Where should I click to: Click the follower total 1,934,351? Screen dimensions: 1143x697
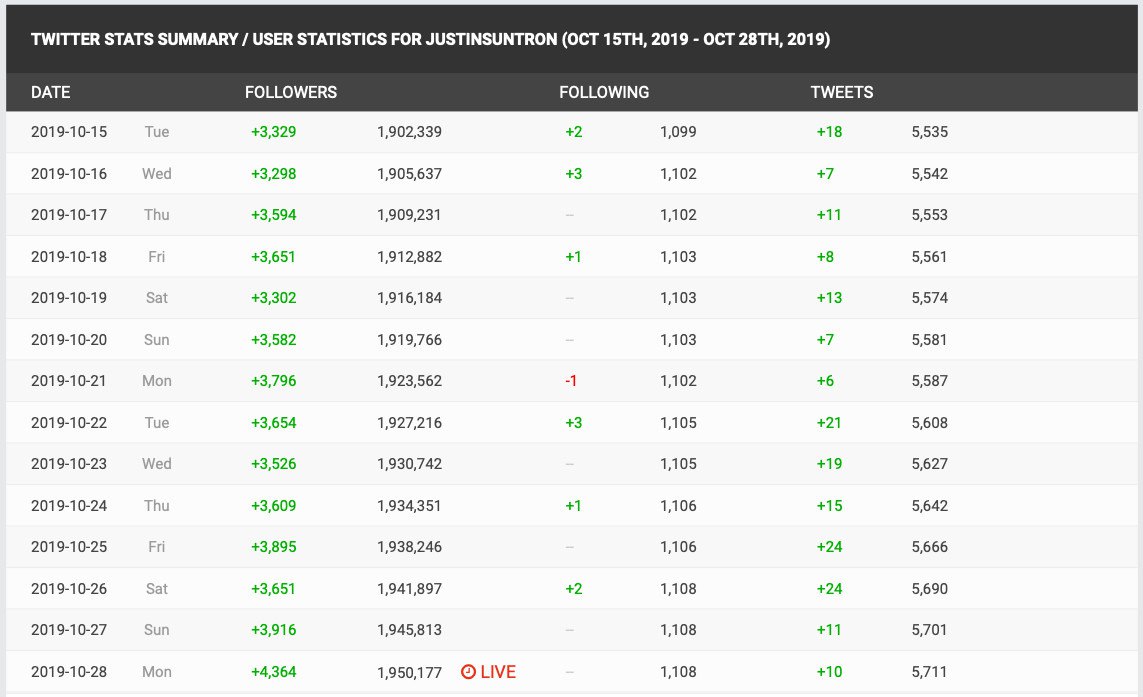click(409, 506)
